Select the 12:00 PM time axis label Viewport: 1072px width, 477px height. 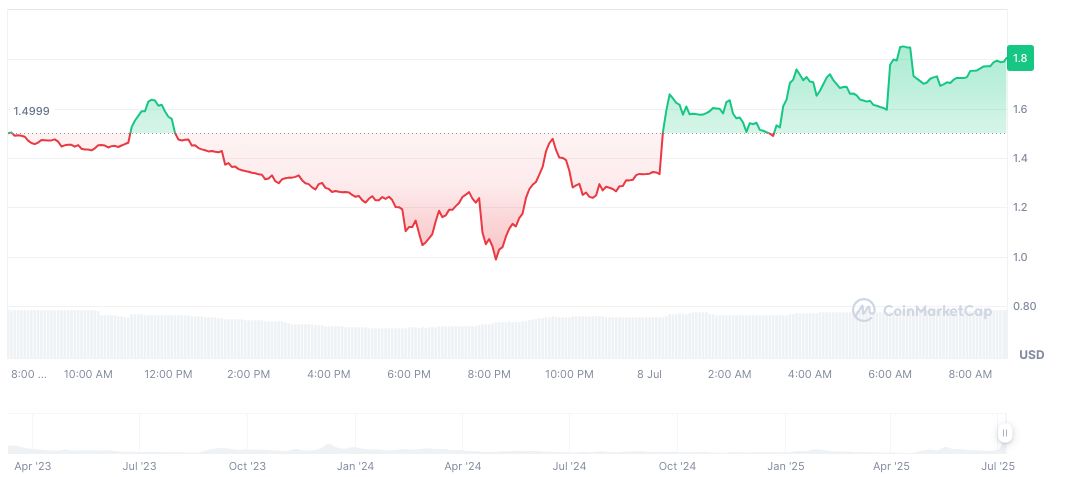pyautogui.click(x=168, y=374)
